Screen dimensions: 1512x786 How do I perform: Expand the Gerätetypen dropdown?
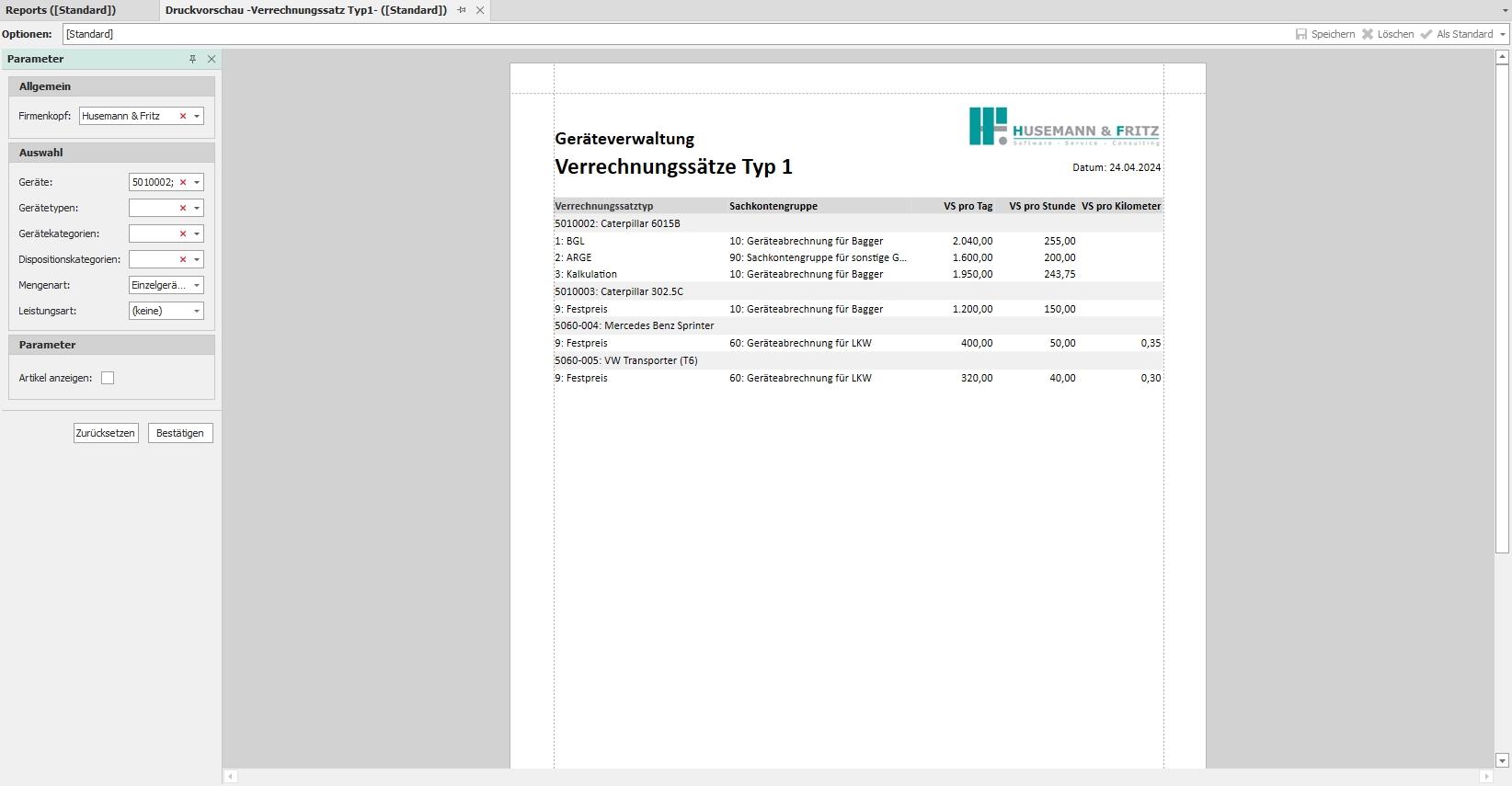tap(197, 208)
